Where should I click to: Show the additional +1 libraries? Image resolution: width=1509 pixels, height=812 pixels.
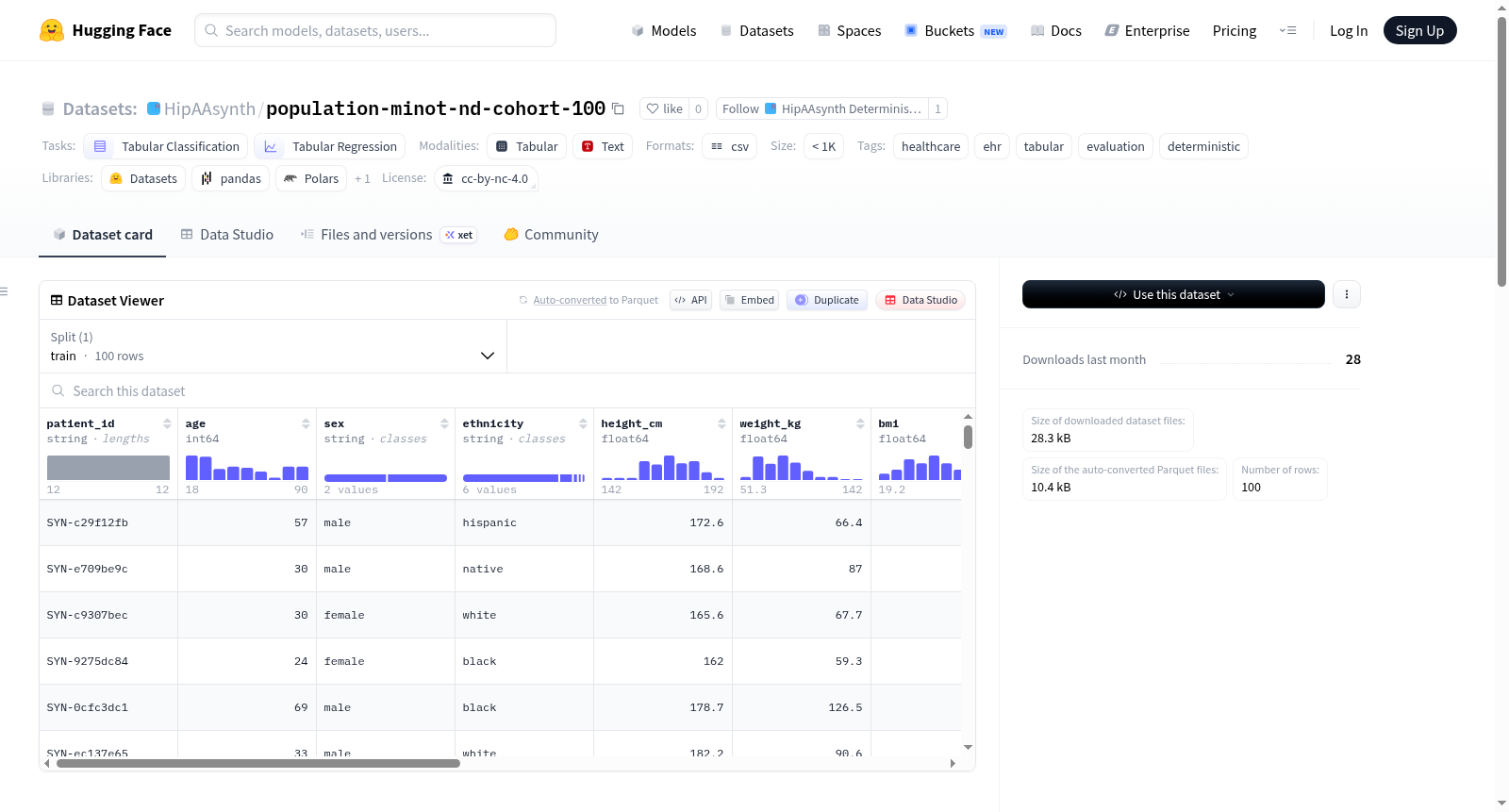(x=362, y=178)
